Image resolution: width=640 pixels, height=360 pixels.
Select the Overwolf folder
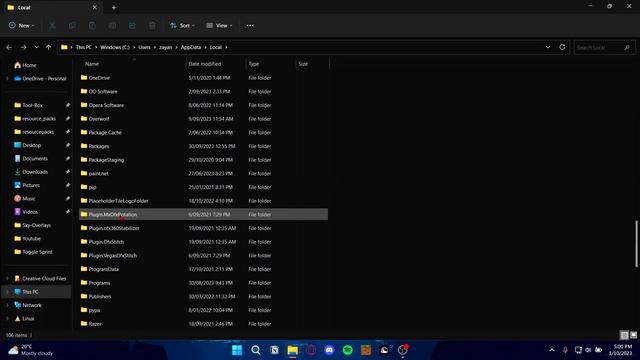[x=203, y=119]
